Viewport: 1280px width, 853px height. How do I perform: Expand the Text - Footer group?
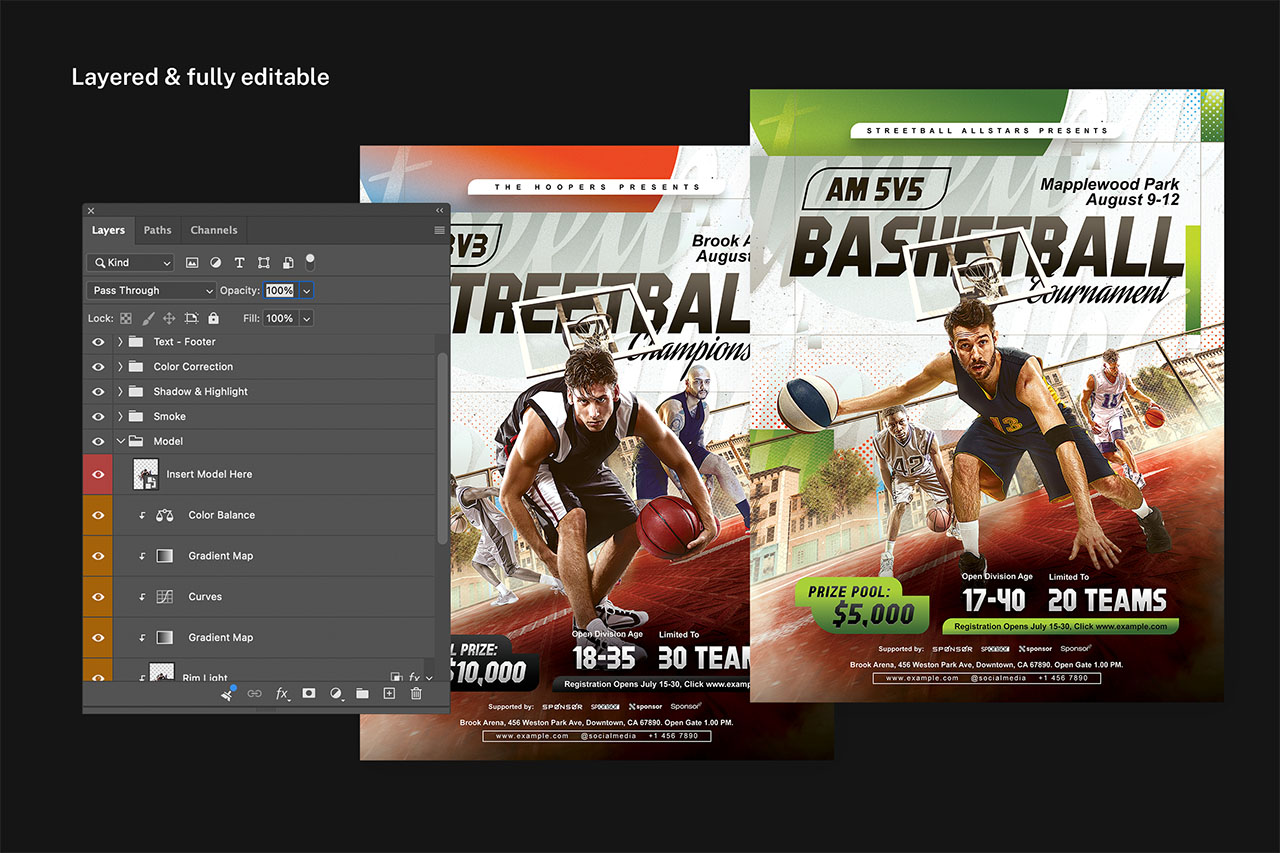(120, 342)
